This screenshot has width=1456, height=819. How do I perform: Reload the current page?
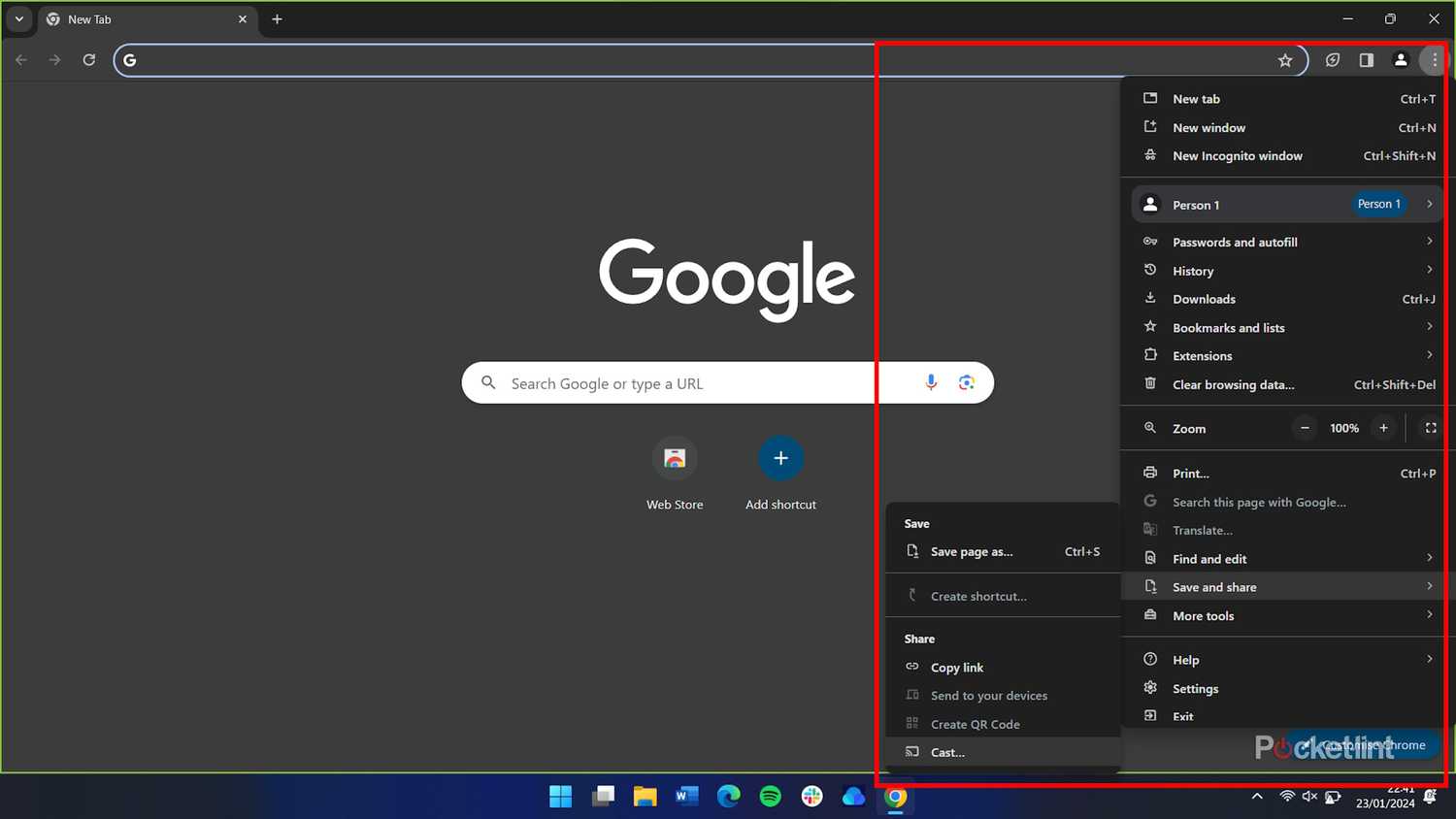(88, 59)
